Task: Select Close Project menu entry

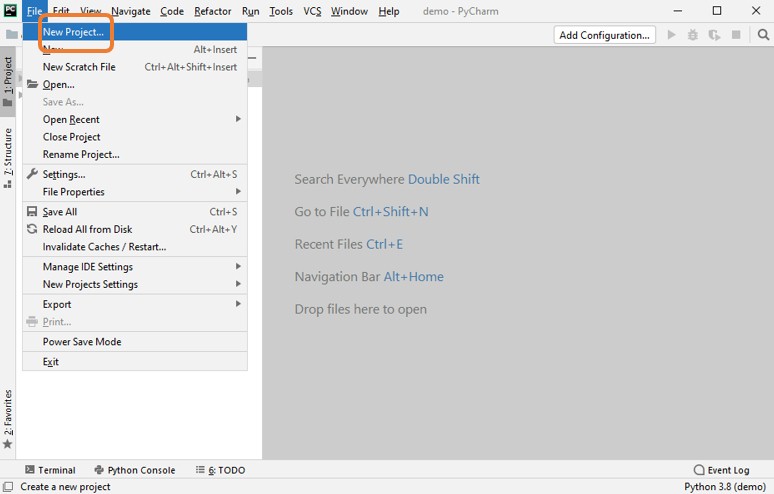Action: click(x=135, y=137)
